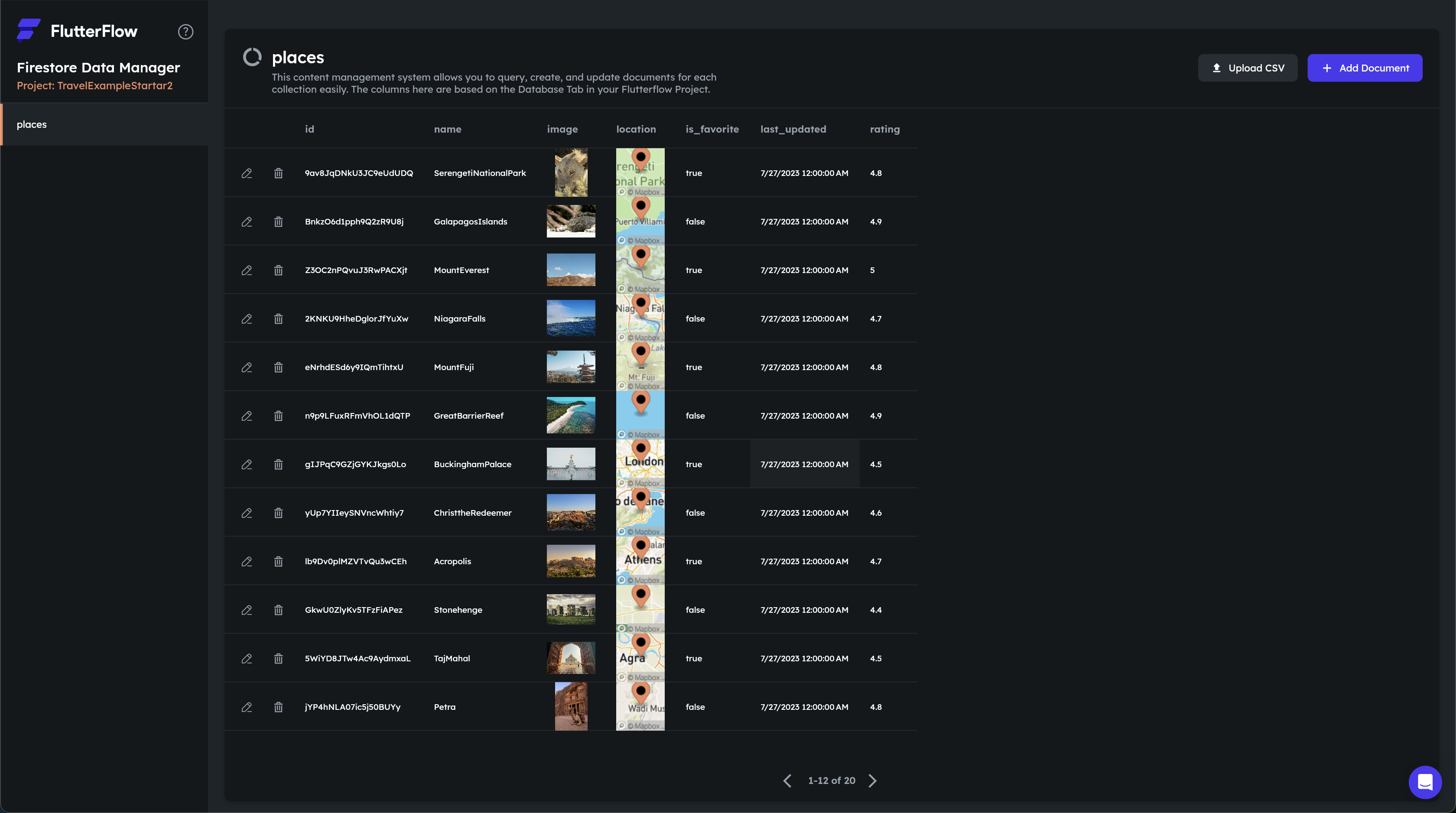Image resolution: width=1456 pixels, height=813 pixels.
Task: Go to previous page of results
Action: pyautogui.click(x=787, y=781)
